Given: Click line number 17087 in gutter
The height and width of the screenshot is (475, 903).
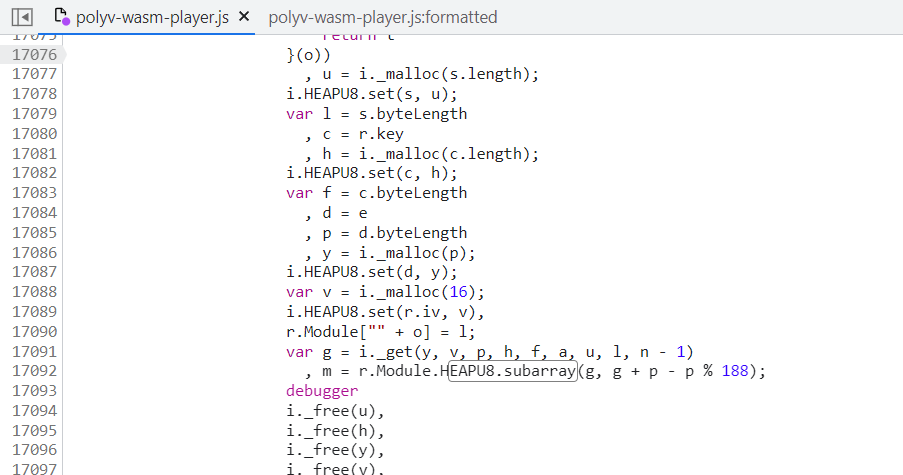Looking at the screenshot, I should (35, 272).
